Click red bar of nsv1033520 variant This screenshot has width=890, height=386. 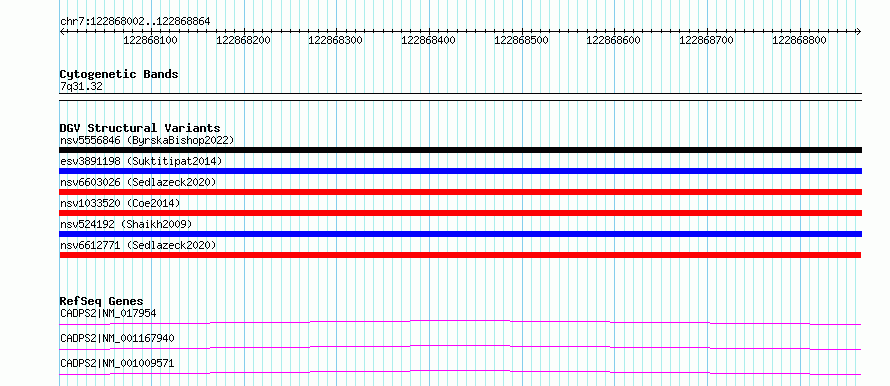click(460, 213)
